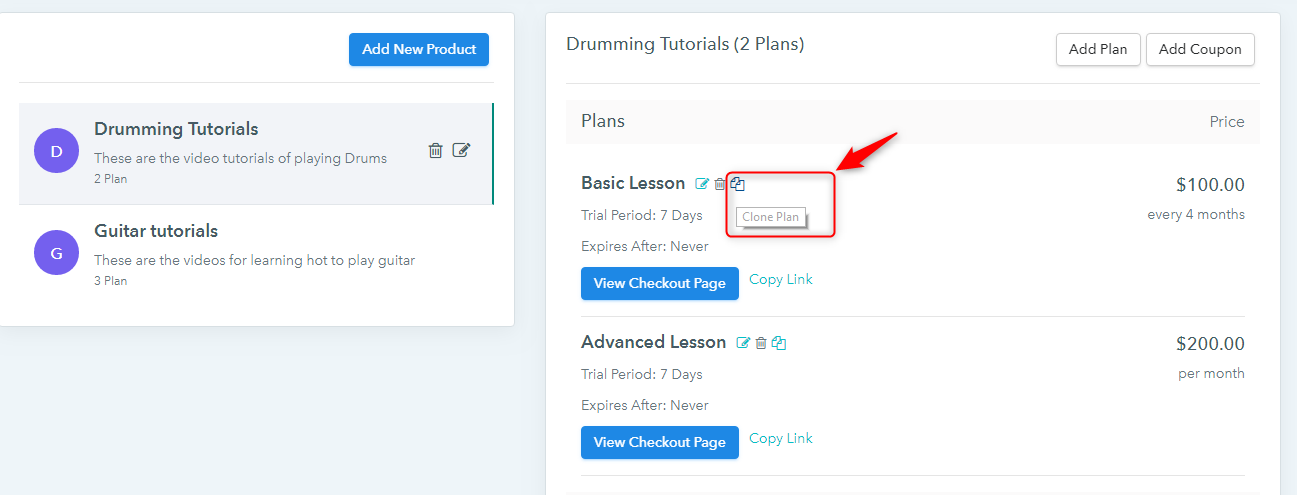Copy Link for Basic Lesson plan
This screenshot has height=495, width=1297.
tap(781, 280)
